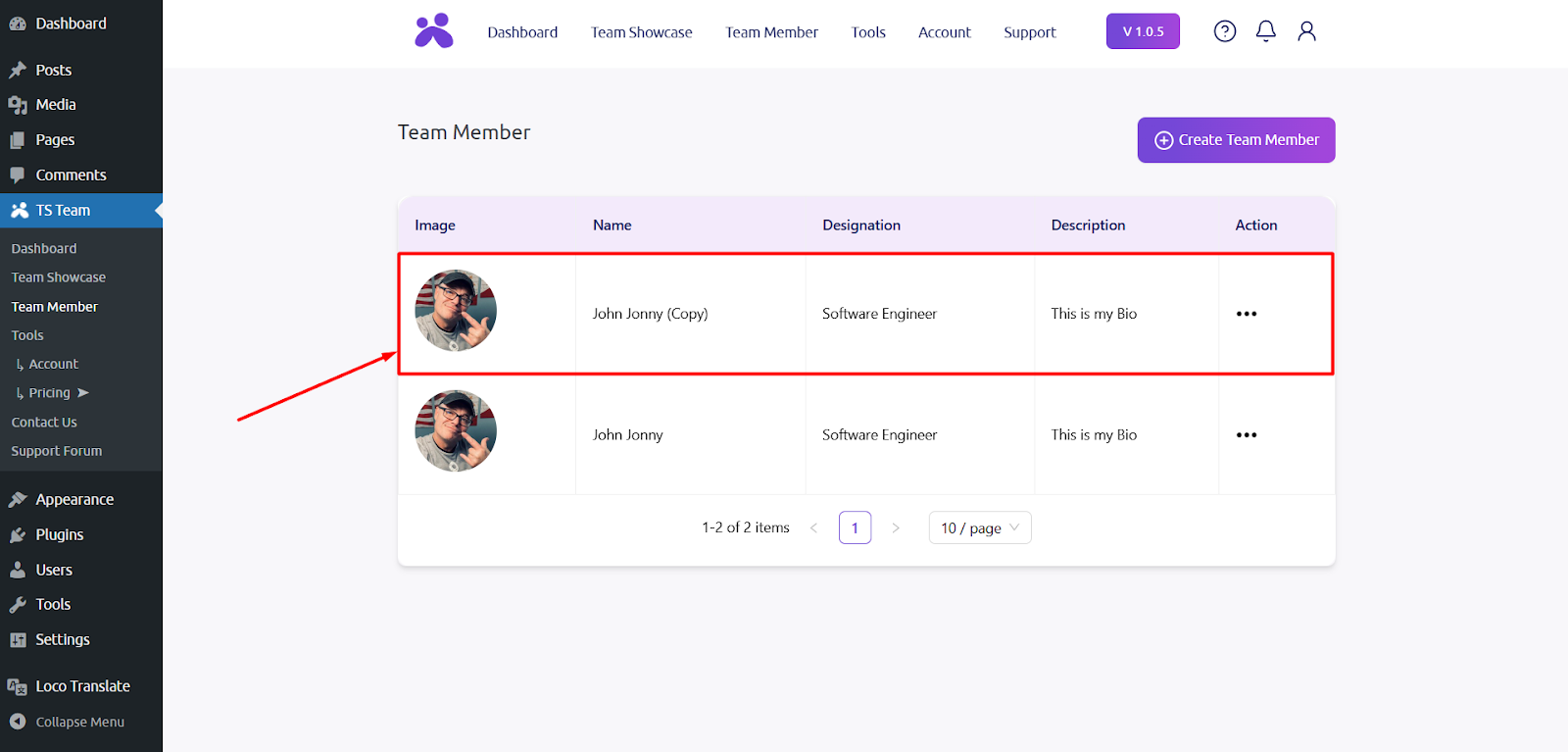Open the WordPress Media library

55,105
